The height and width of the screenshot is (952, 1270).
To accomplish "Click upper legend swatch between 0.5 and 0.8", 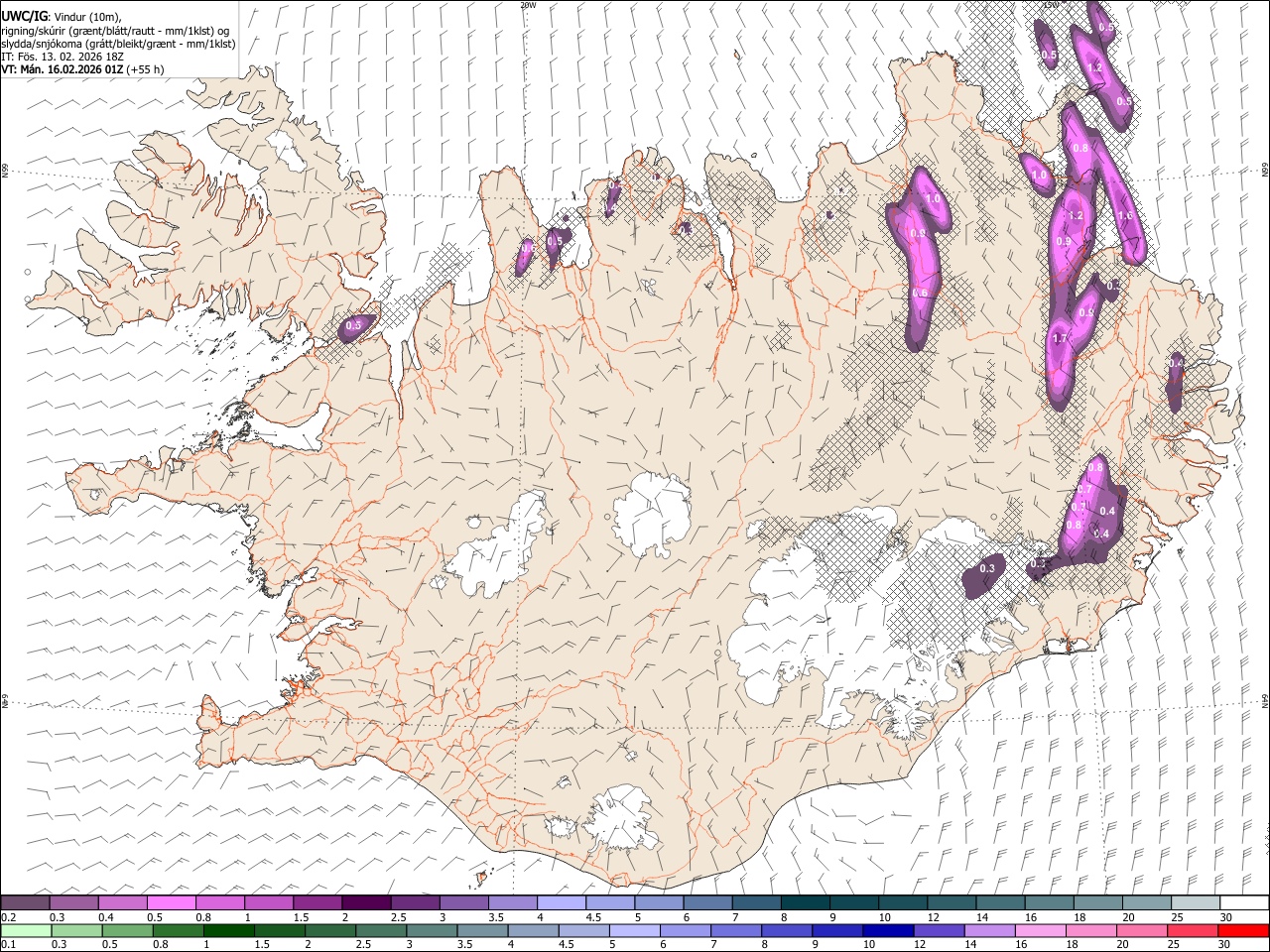I will pyautogui.click(x=172, y=903).
